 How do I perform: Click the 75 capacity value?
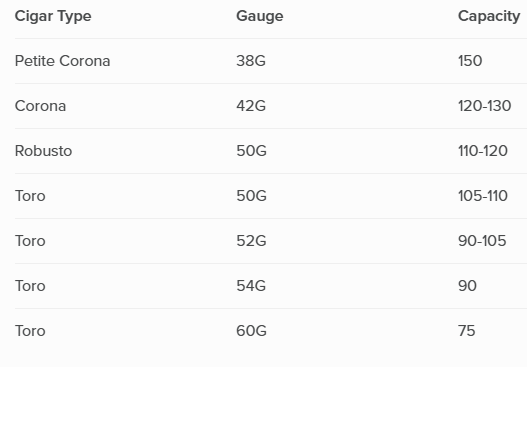[x=467, y=331]
